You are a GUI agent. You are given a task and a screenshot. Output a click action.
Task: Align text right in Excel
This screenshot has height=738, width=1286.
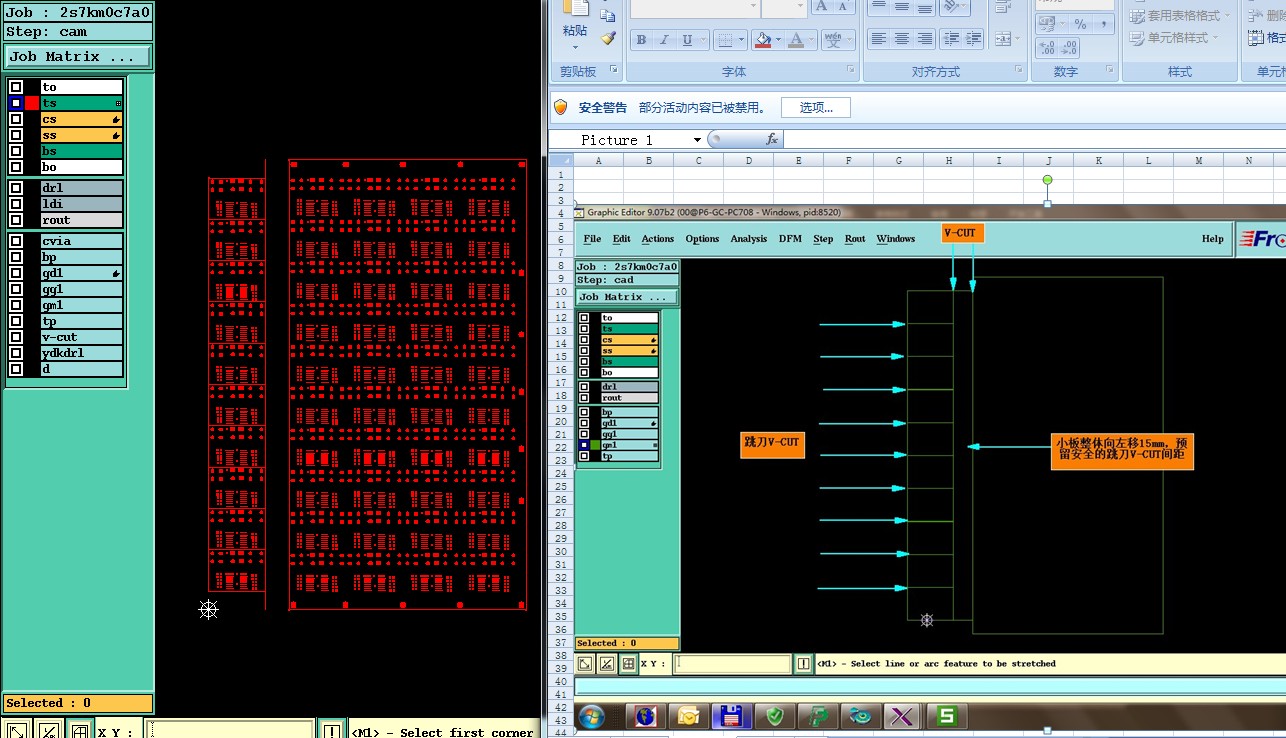click(x=924, y=39)
